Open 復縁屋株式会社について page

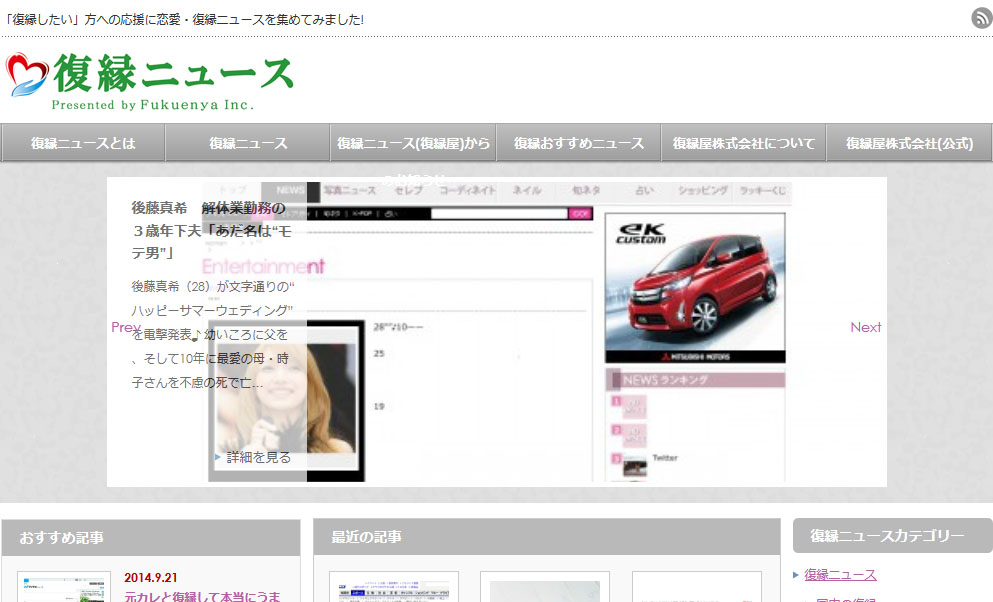(x=744, y=143)
